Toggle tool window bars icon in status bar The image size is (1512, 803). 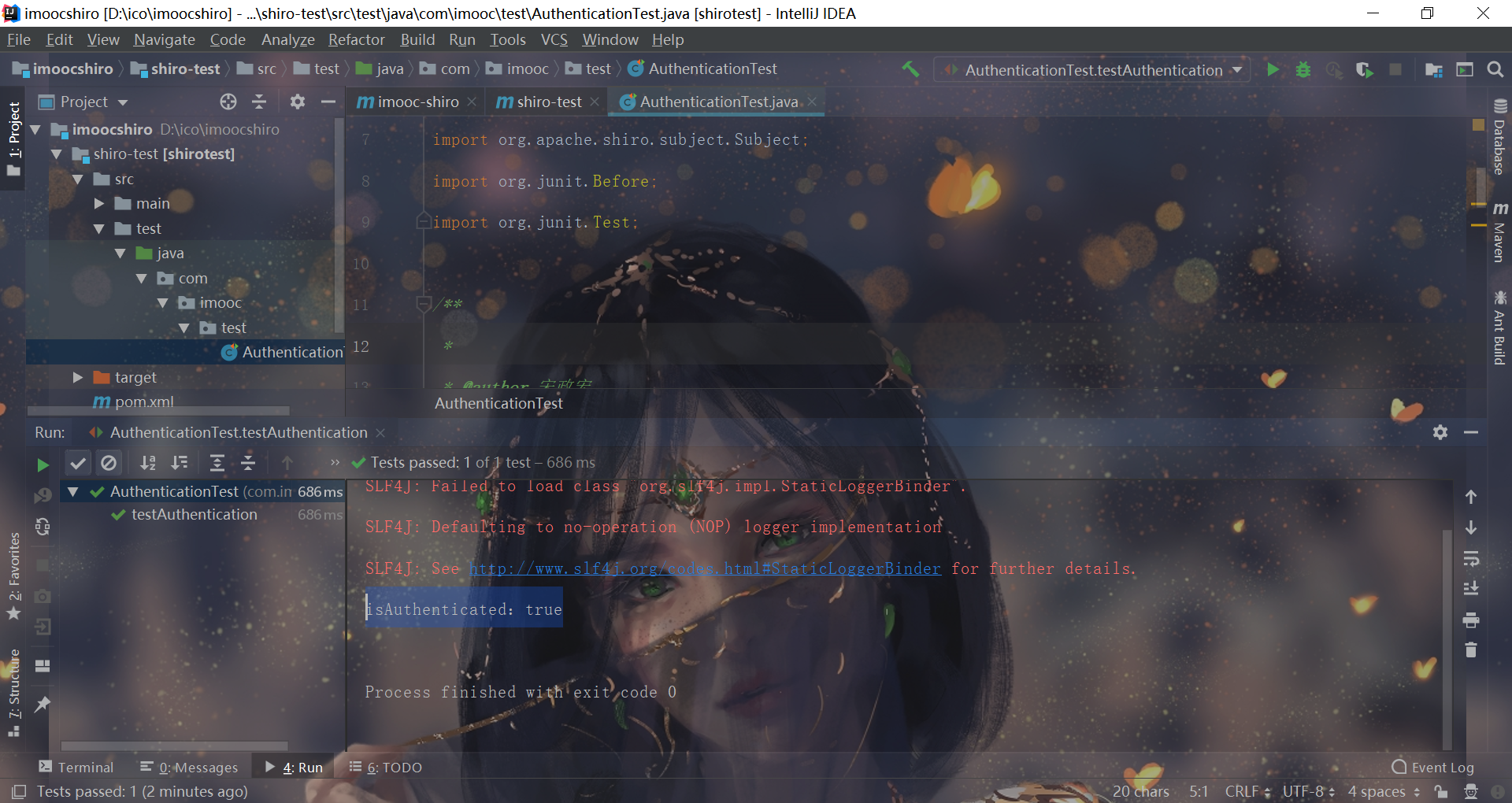19,791
